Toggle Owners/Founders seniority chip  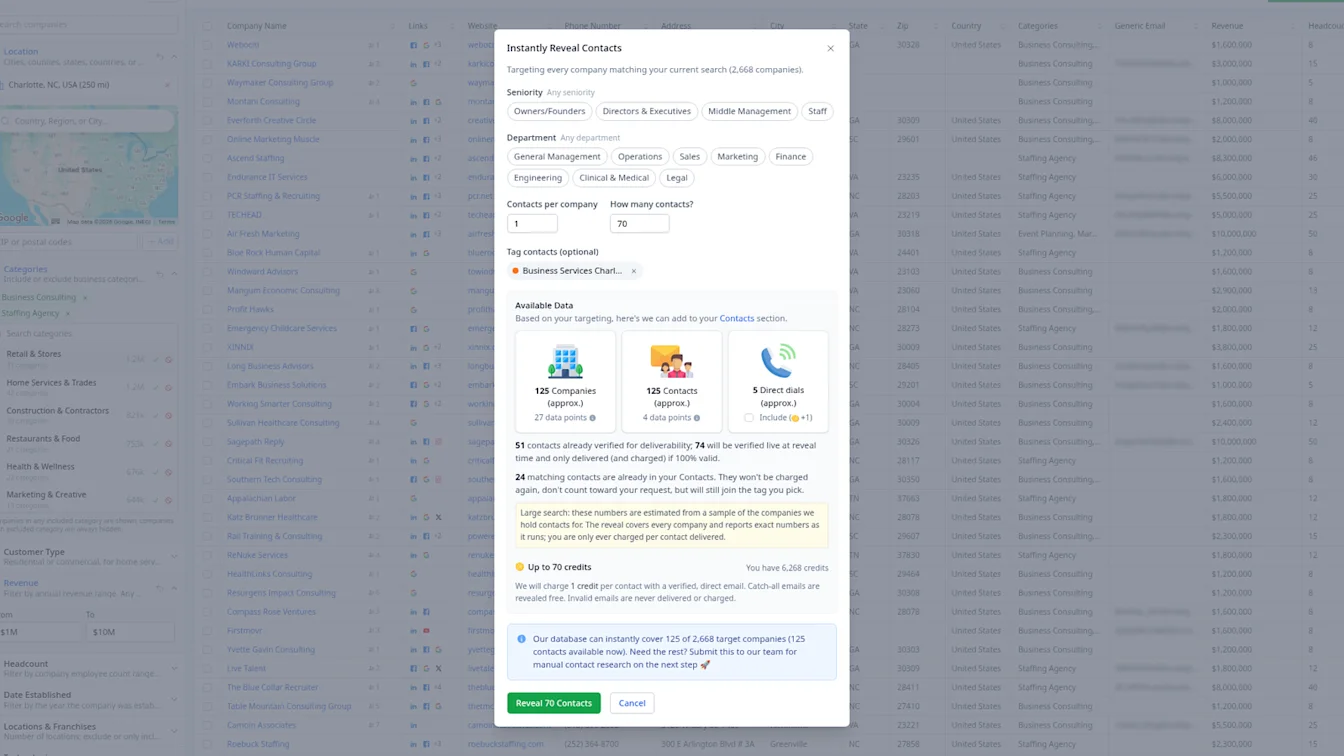[549, 111]
